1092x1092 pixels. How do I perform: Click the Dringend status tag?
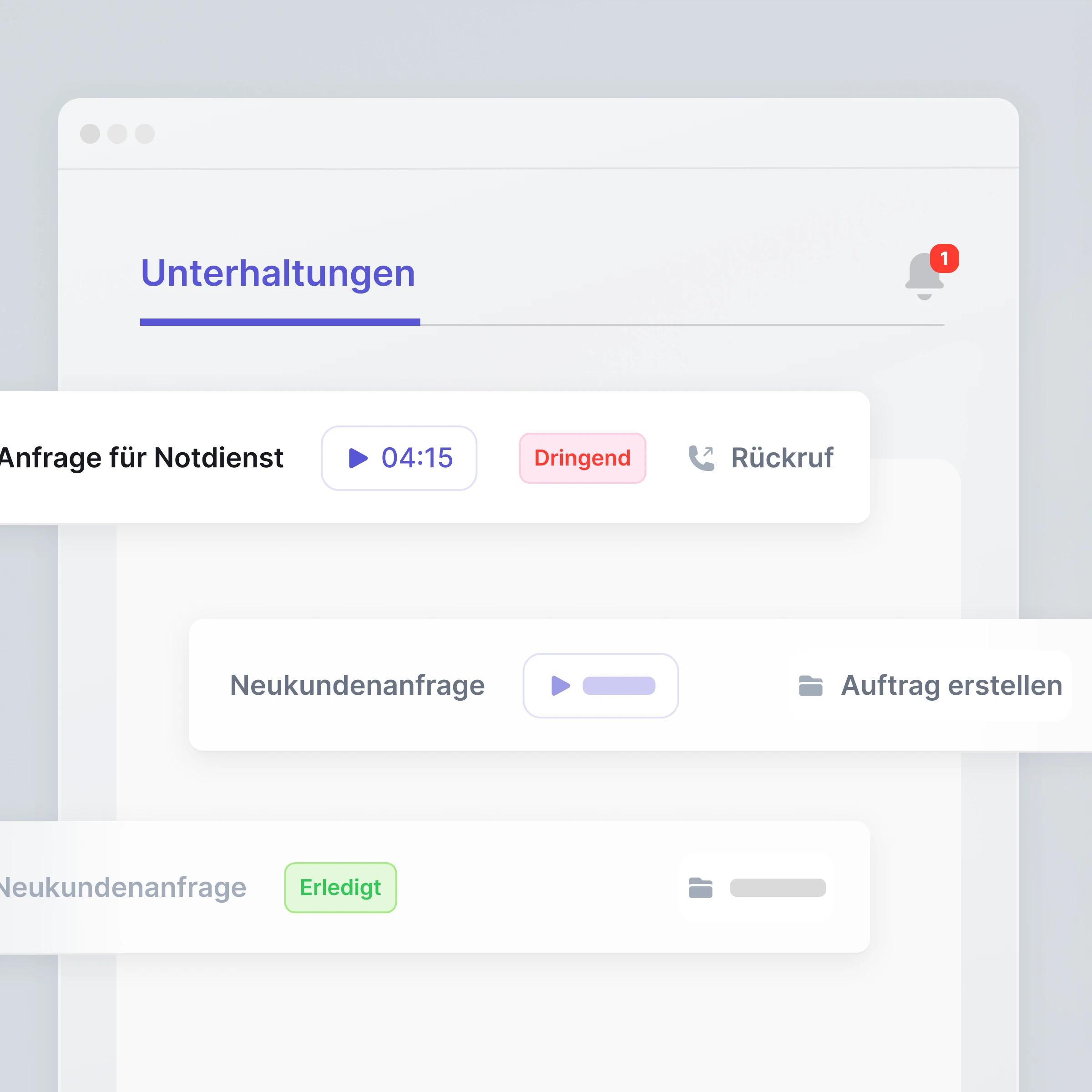point(582,458)
